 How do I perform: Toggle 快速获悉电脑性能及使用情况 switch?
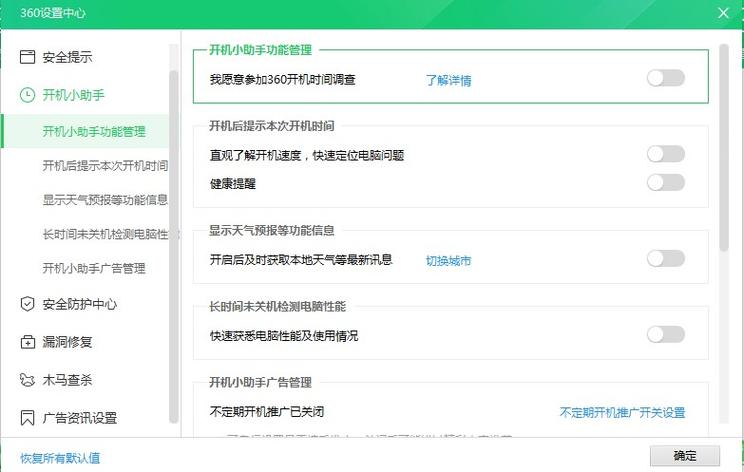click(x=666, y=334)
